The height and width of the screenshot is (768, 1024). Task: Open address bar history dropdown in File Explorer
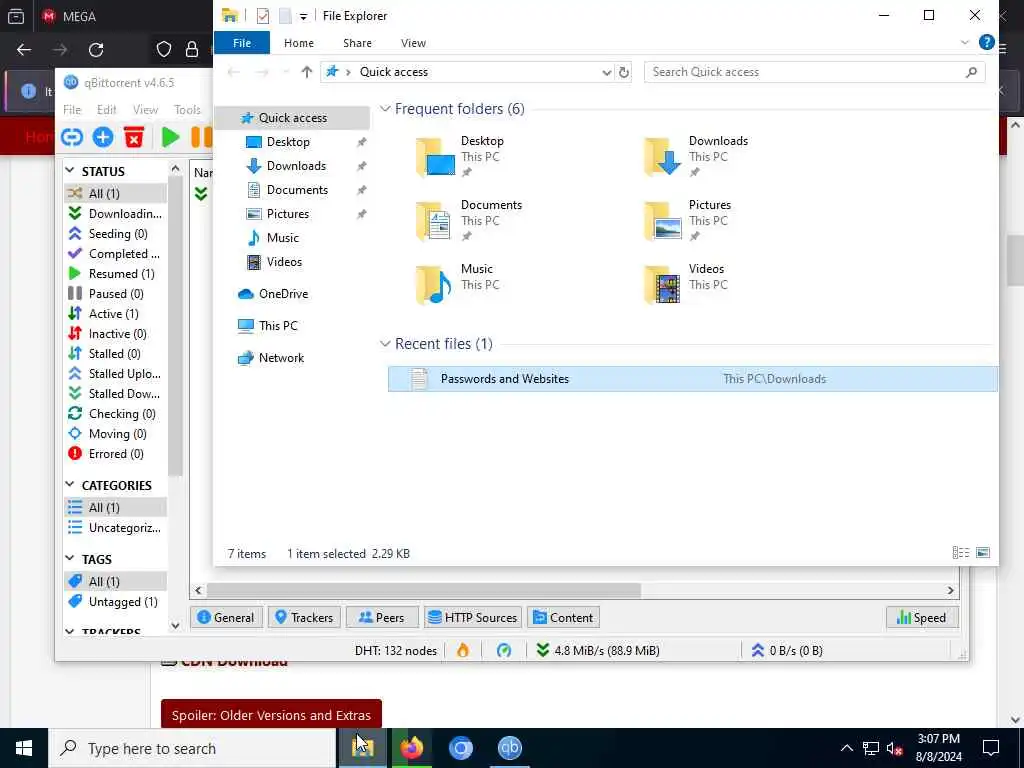click(x=607, y=72)
